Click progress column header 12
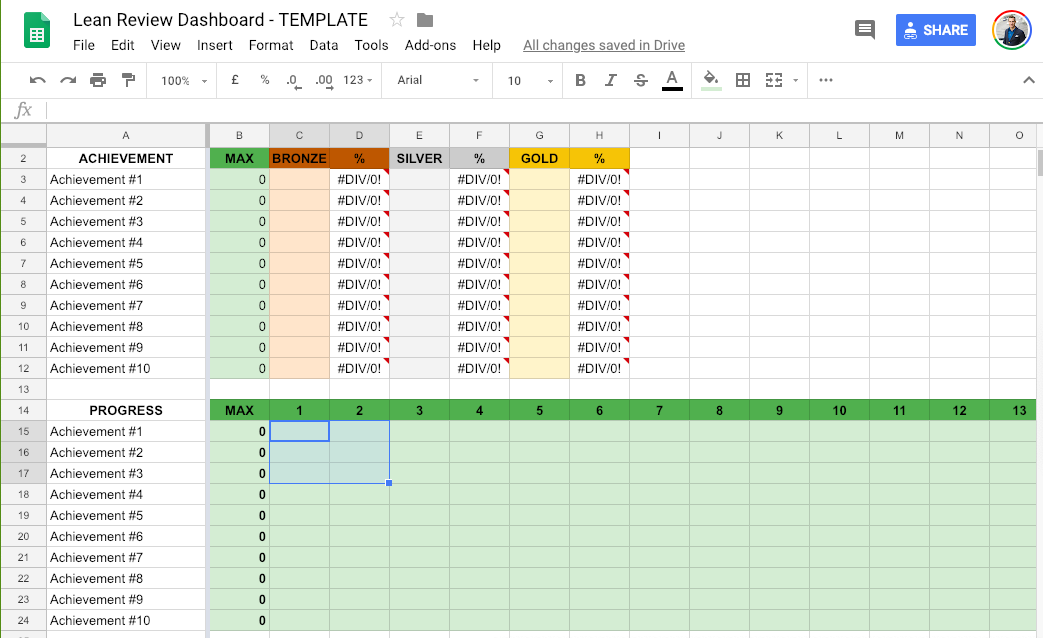1043x638 pixels. [959, 410]
